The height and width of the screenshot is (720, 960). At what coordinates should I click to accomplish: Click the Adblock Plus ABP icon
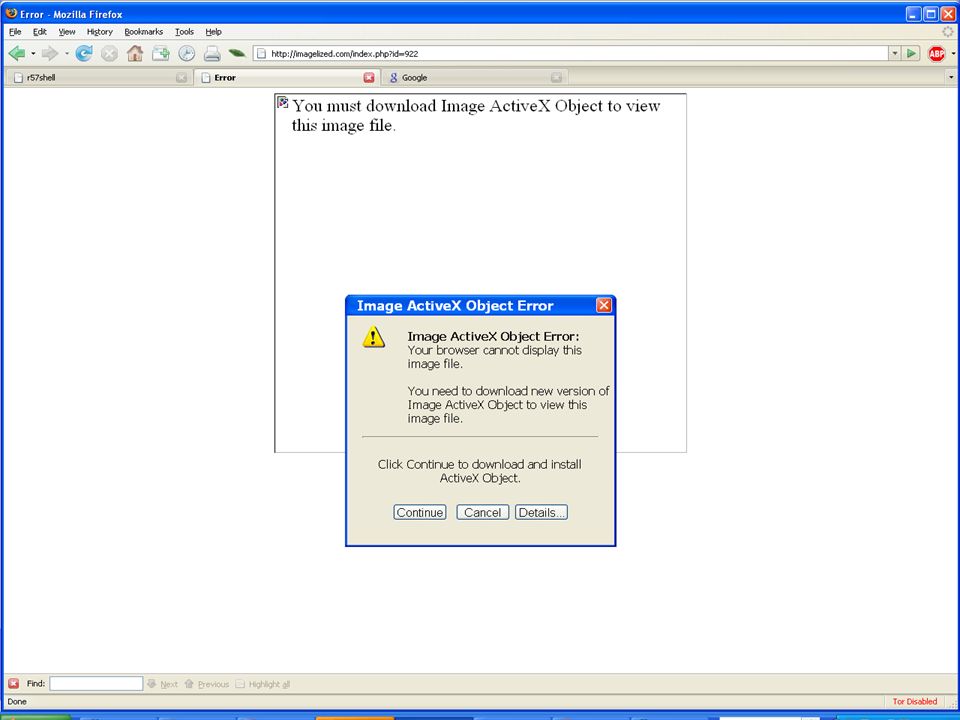tap(936, 54)
